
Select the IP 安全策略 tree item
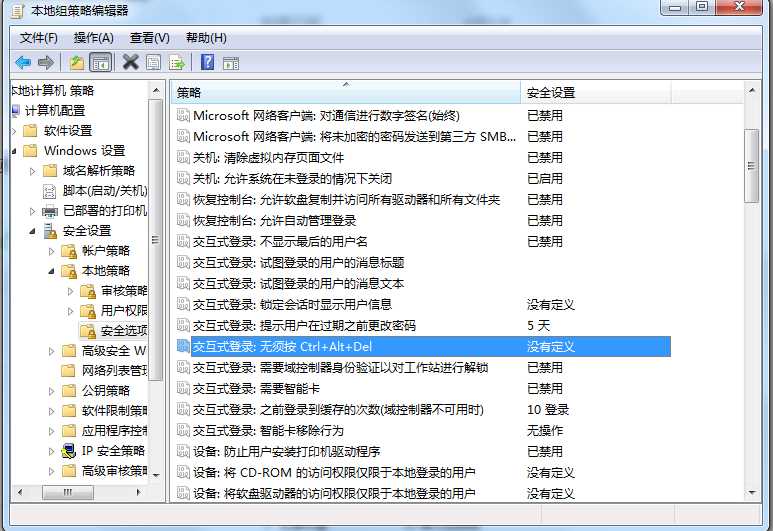113,451
